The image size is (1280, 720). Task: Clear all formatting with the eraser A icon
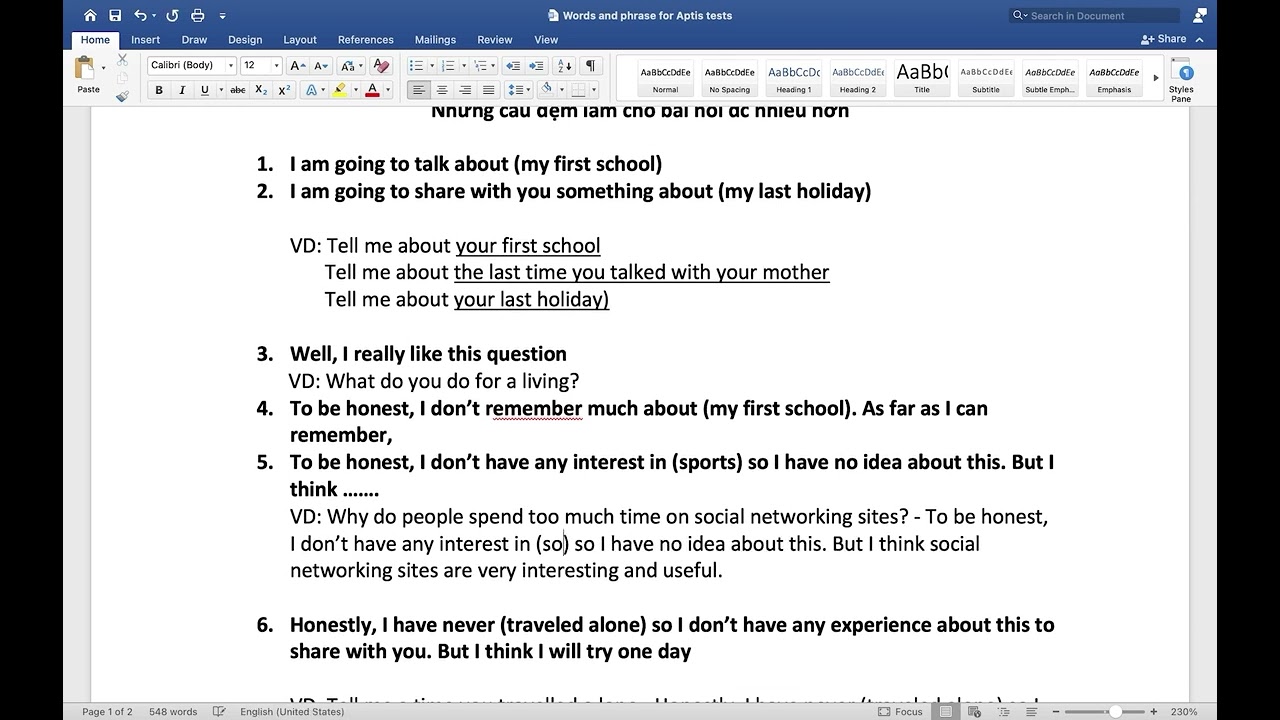[380, 65]
